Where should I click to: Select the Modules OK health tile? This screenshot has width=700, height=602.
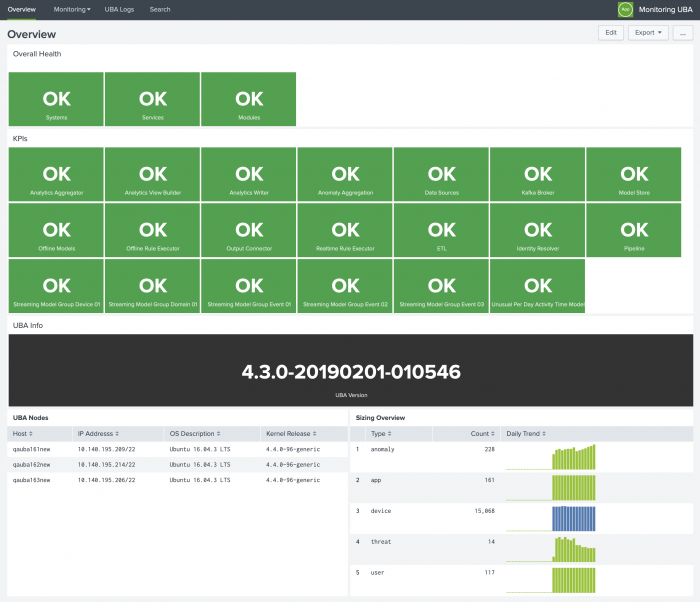click(249, 99)
